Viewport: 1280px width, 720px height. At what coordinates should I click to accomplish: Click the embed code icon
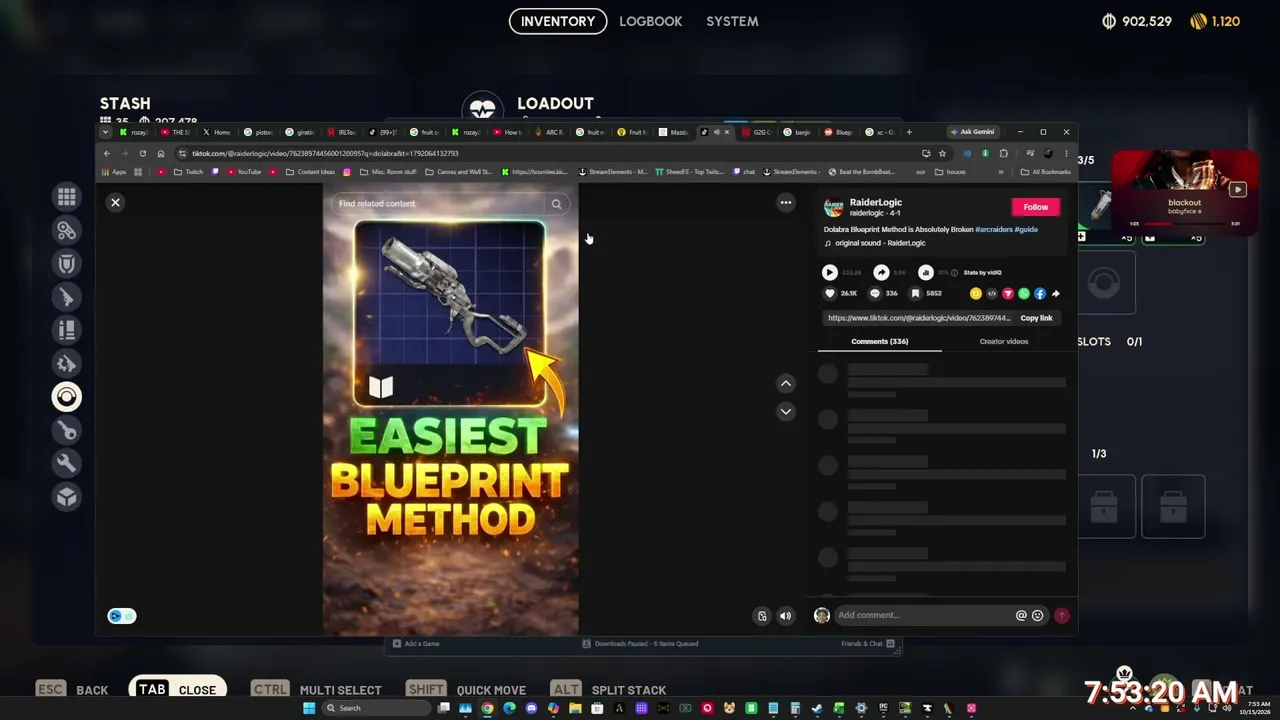tap(991, 294)
